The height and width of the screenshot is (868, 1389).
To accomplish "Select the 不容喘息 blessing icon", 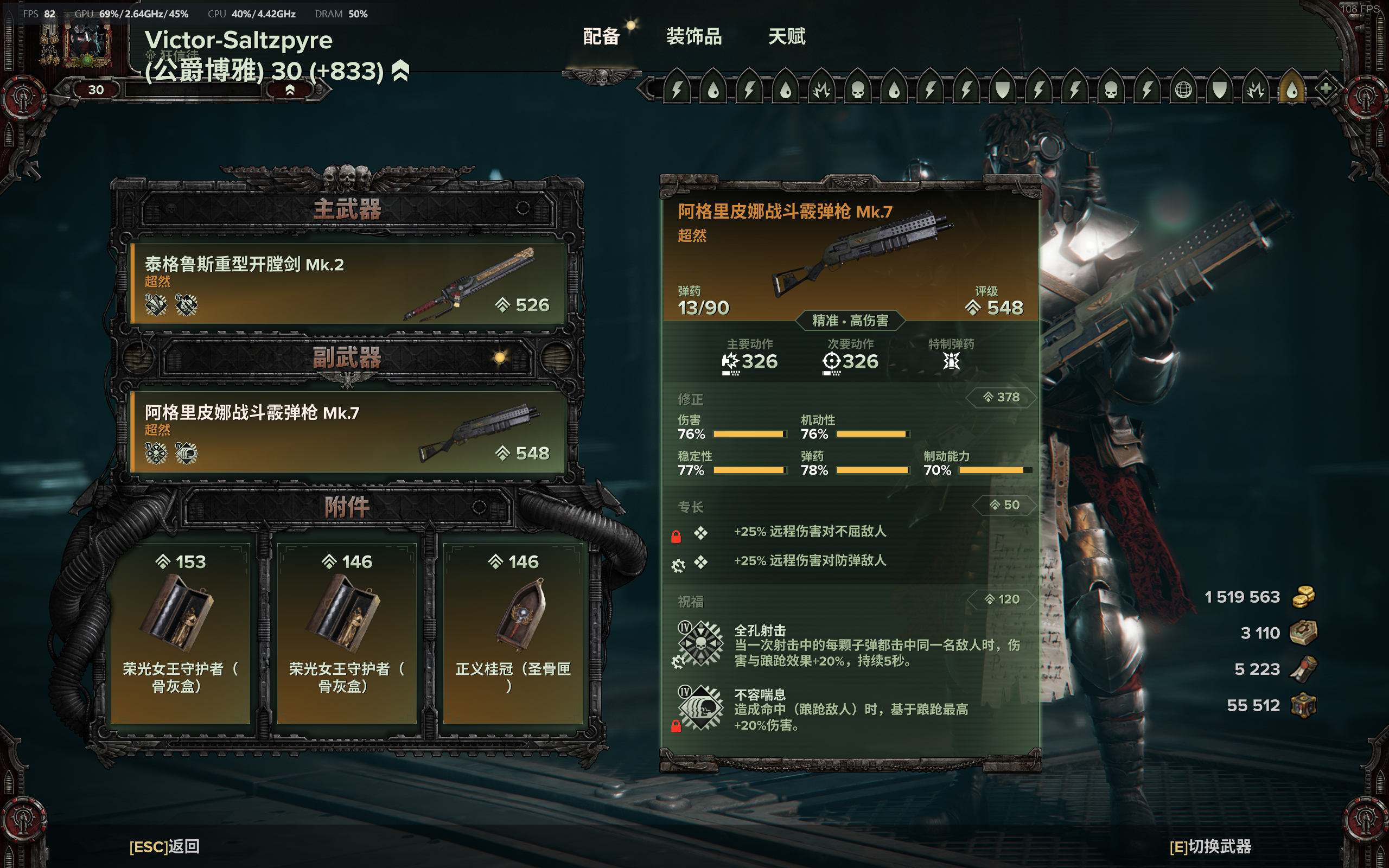I will point(701,707).
